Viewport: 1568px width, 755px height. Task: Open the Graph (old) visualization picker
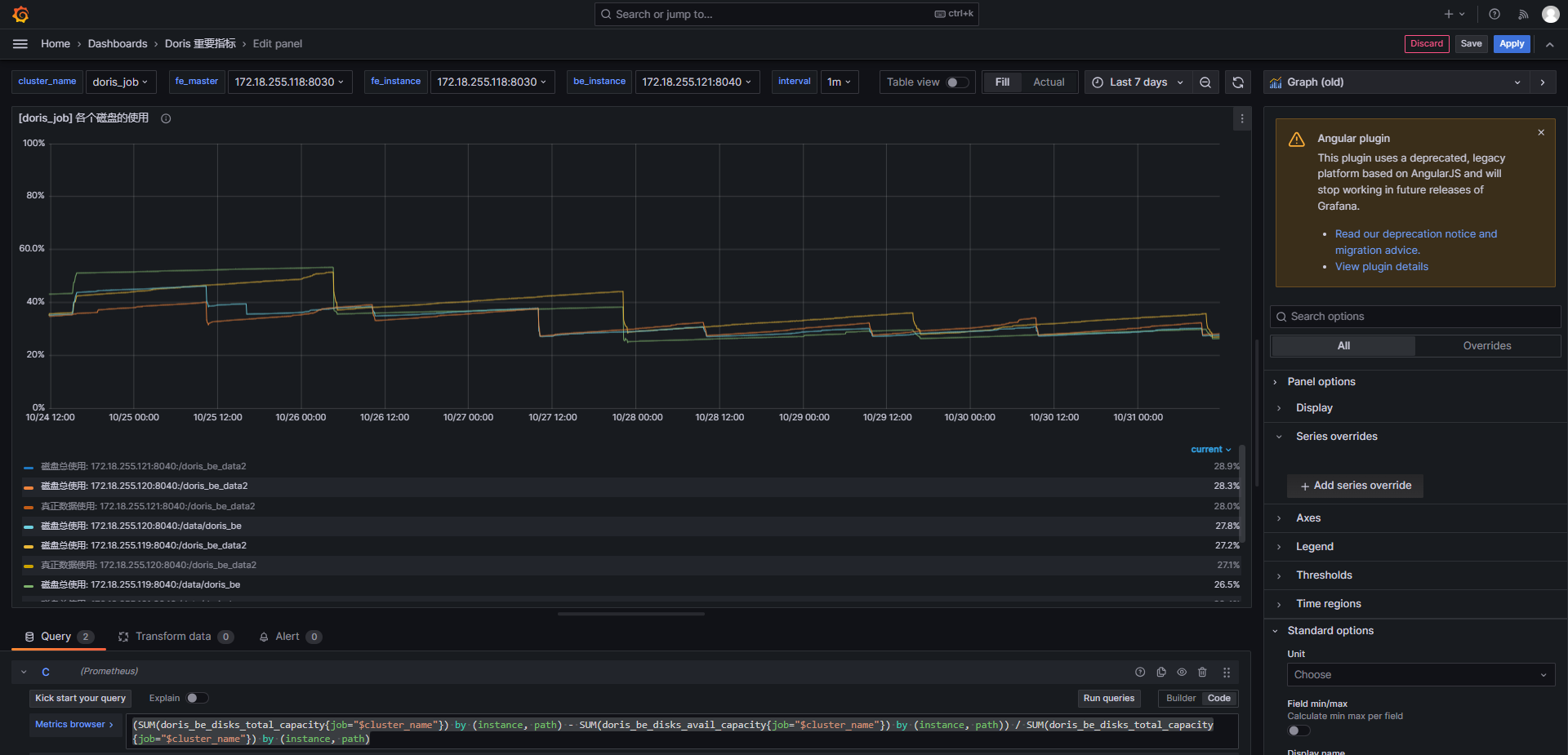pyautogui.click(x=1396, y=82)
